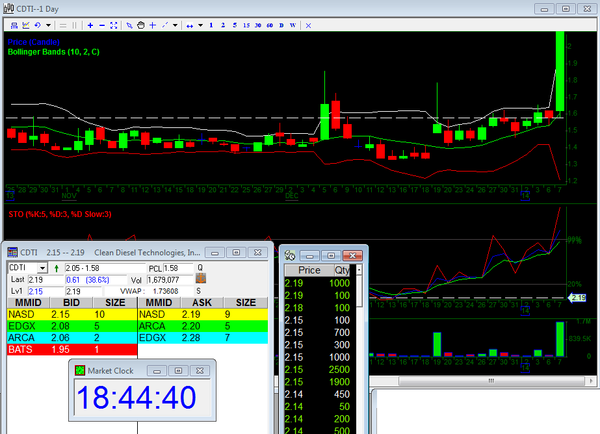This screenshot has height=434, width=600.
Task: Click the bid-side MMID column header
Action: coord(28,303)
